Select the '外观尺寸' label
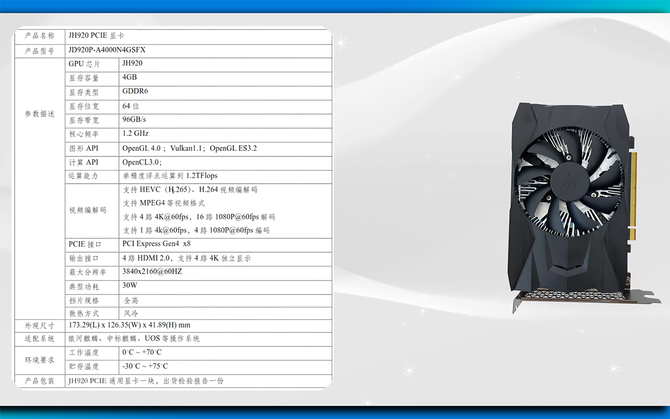This screenshot has height=419, width=670. pyautogui.click(x=39, y=326)
